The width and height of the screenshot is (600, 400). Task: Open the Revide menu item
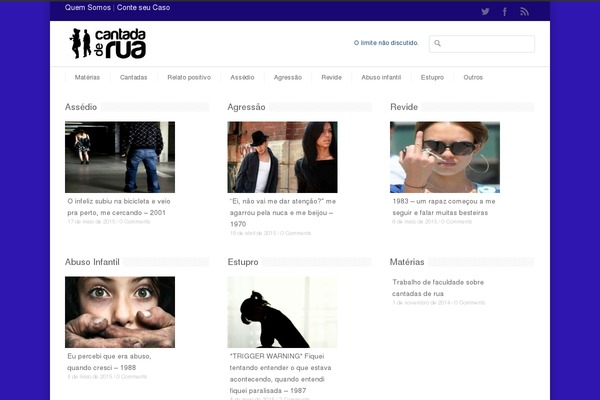click(x=331, y=77)
